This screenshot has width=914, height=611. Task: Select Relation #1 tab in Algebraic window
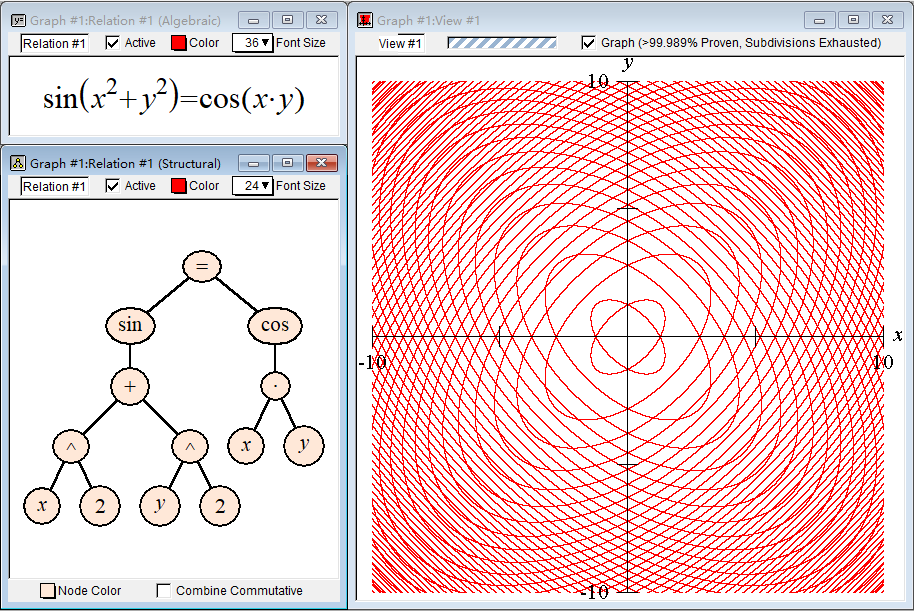(x=54, y=43)
